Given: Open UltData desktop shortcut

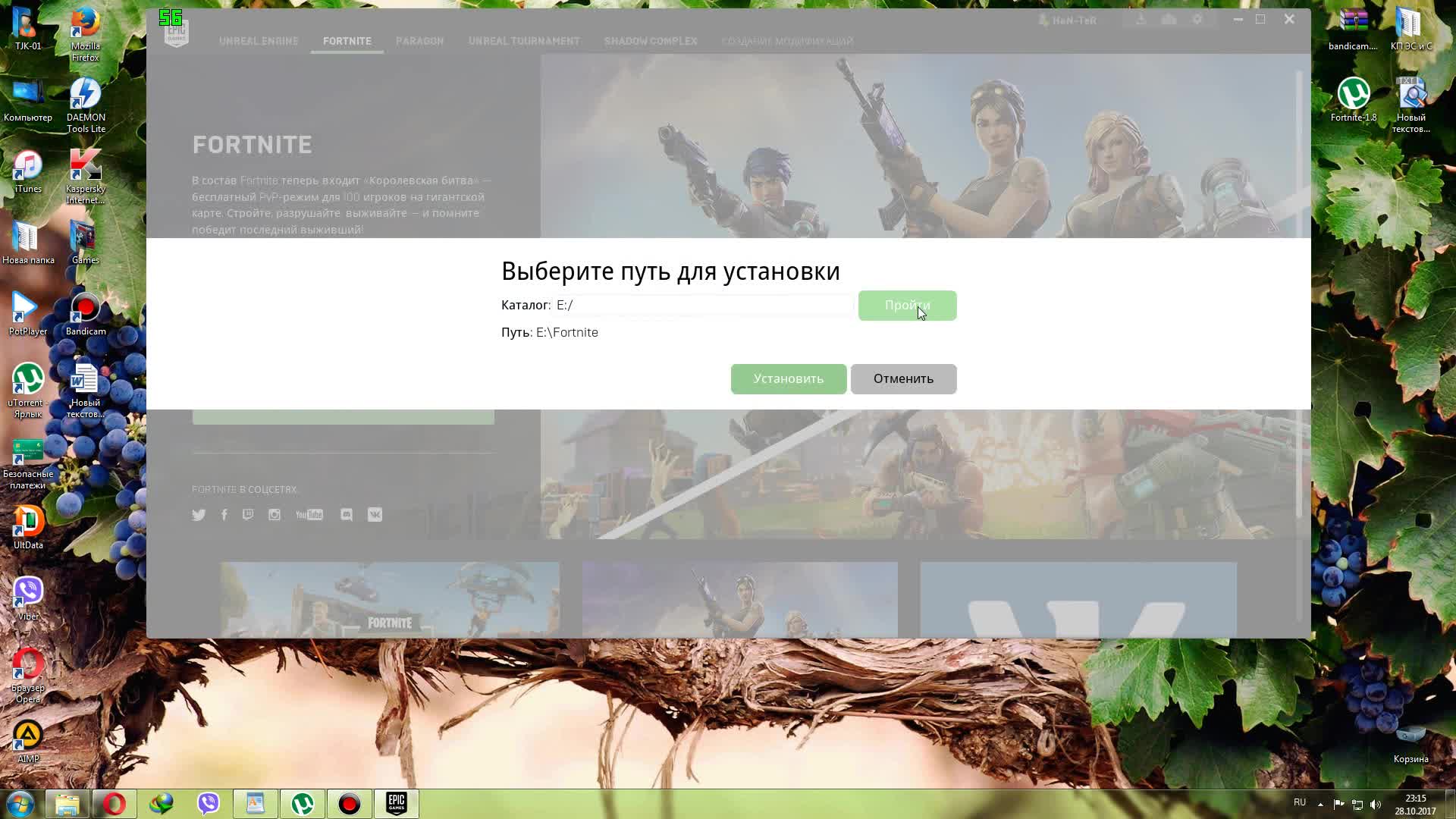Looking at the screenshot, I should pos(28,528).
